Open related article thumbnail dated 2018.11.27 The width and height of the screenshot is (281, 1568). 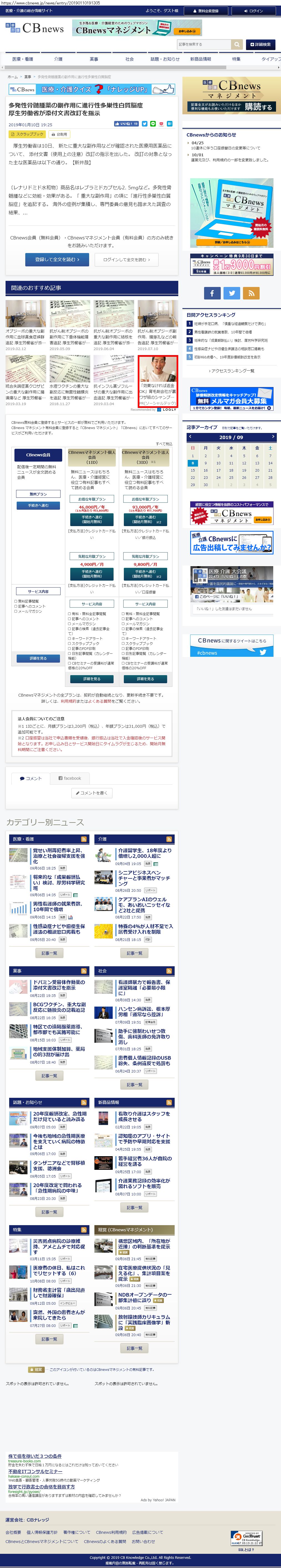pyautogui.click(x=70, y=369)
